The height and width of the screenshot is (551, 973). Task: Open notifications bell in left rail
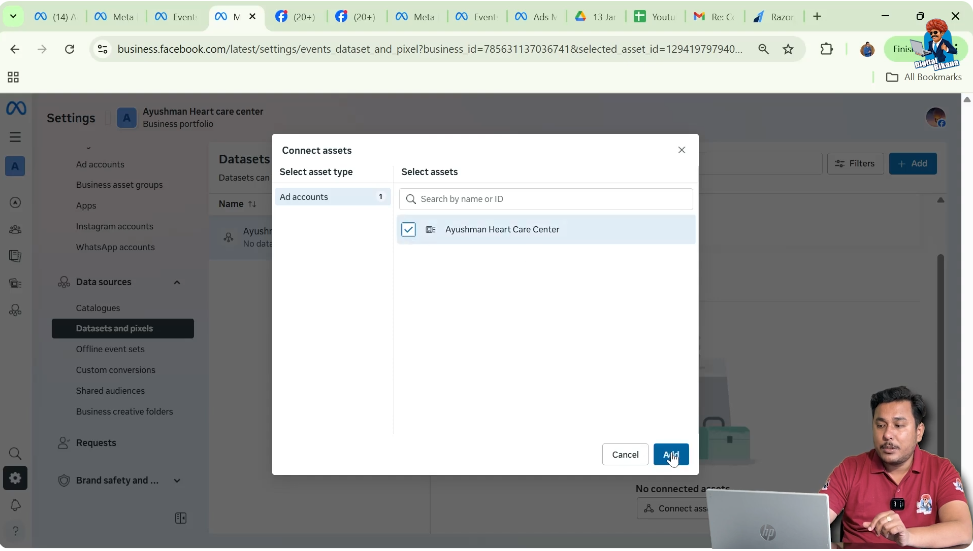[x=16, y=505]
